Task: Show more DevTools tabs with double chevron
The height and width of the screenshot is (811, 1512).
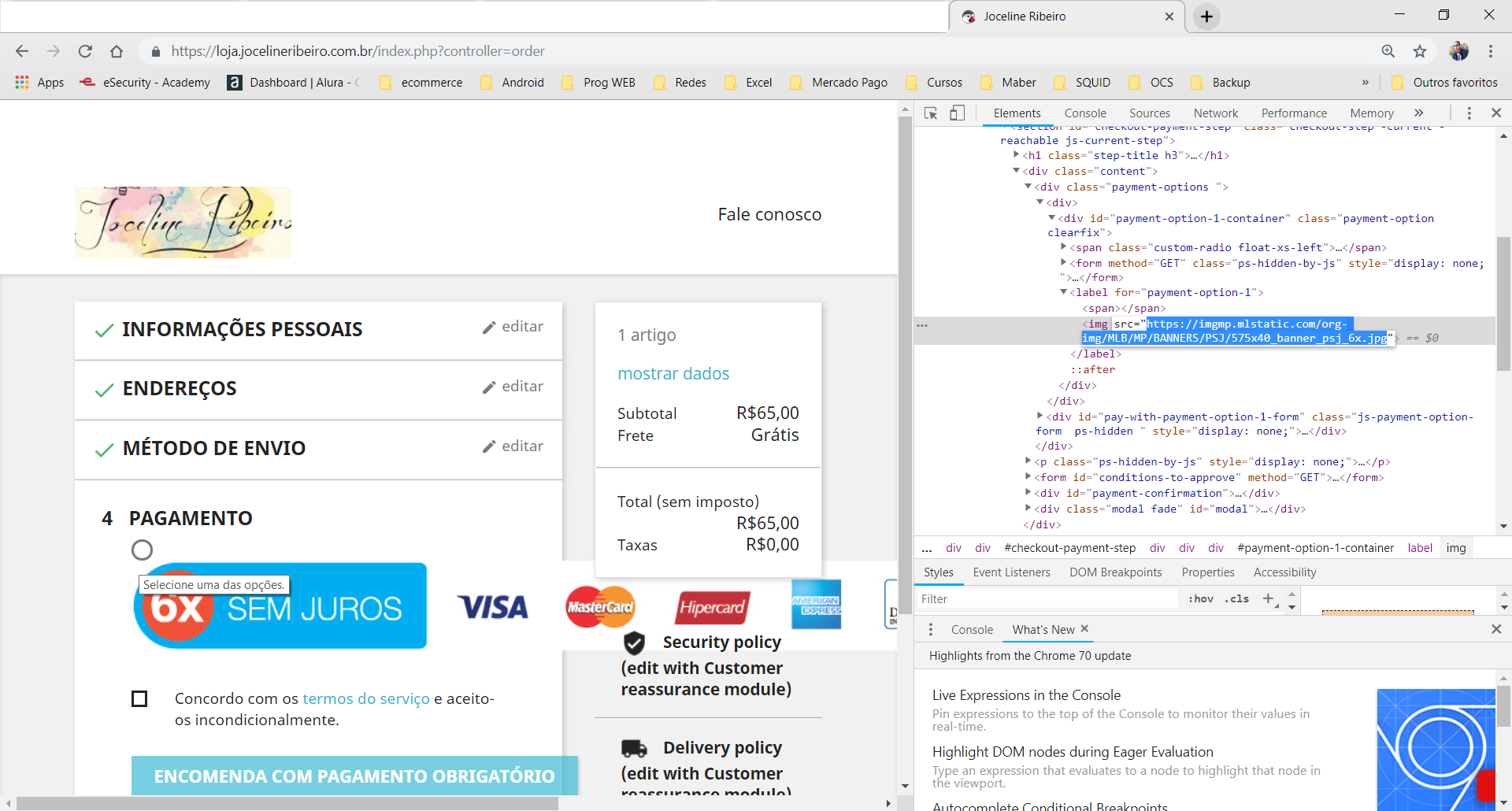Action: coord(1419,113)
